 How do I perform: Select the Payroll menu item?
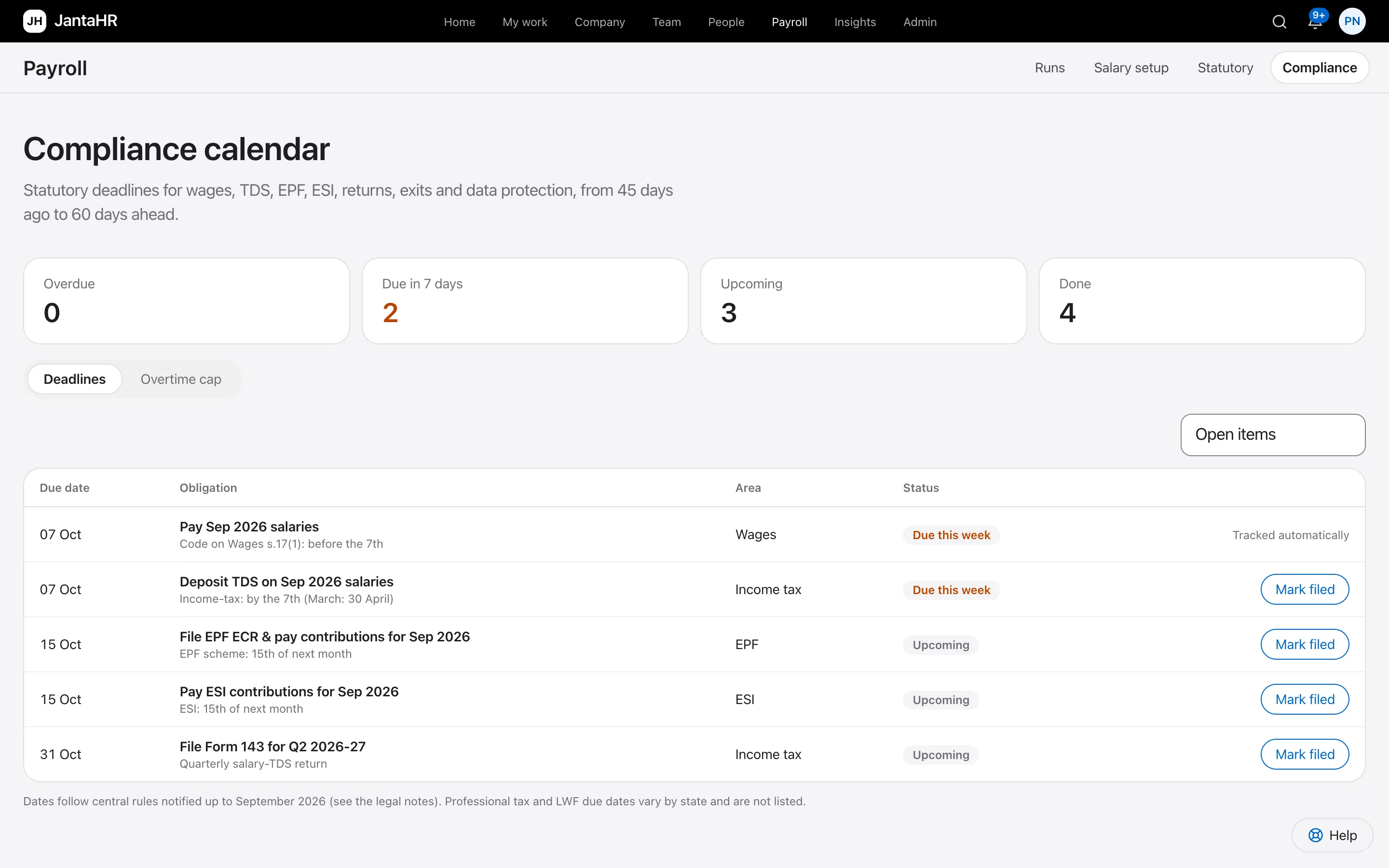coord(789,22)
